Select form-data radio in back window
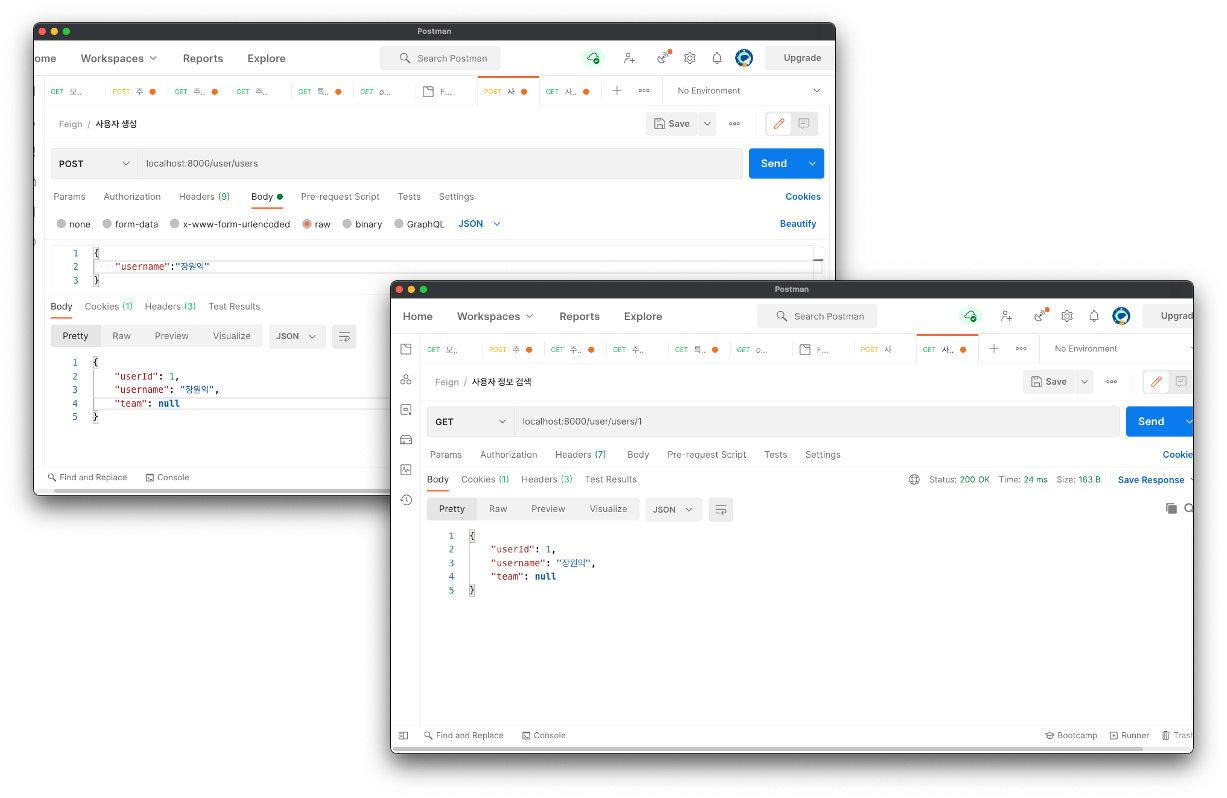 click(108, 224)
